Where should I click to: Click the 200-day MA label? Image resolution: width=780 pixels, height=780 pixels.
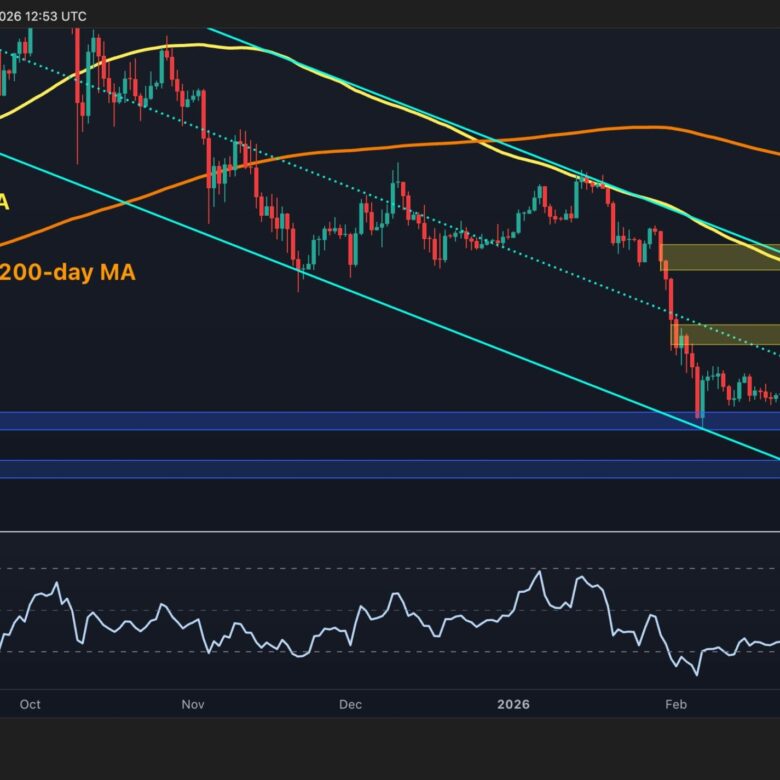pyautogui.click(x=68, y=271)
